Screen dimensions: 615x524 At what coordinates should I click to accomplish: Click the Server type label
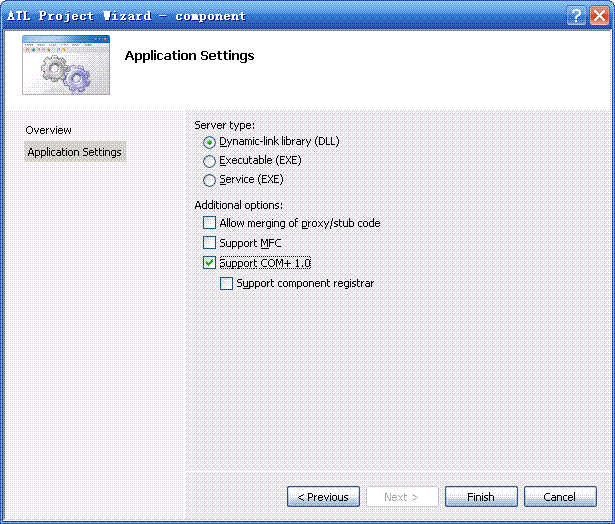pos(225,125)
